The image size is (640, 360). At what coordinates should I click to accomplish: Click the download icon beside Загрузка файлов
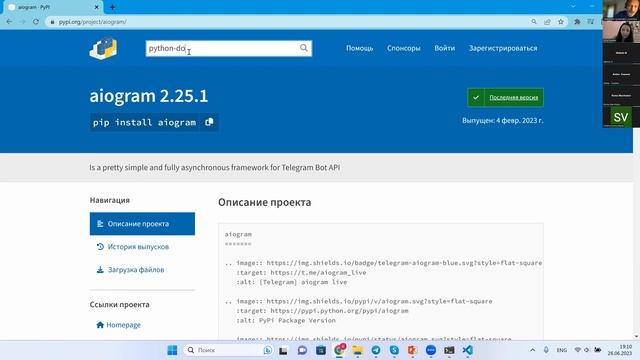tap(100, 270)
